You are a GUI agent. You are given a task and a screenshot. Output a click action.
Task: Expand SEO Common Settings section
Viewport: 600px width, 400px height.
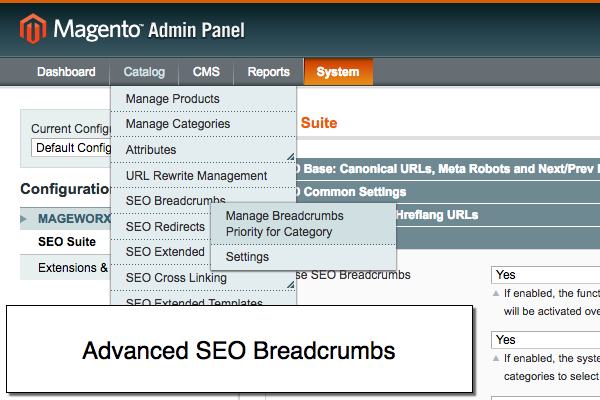pyautogui.click(x=448, y=192)
